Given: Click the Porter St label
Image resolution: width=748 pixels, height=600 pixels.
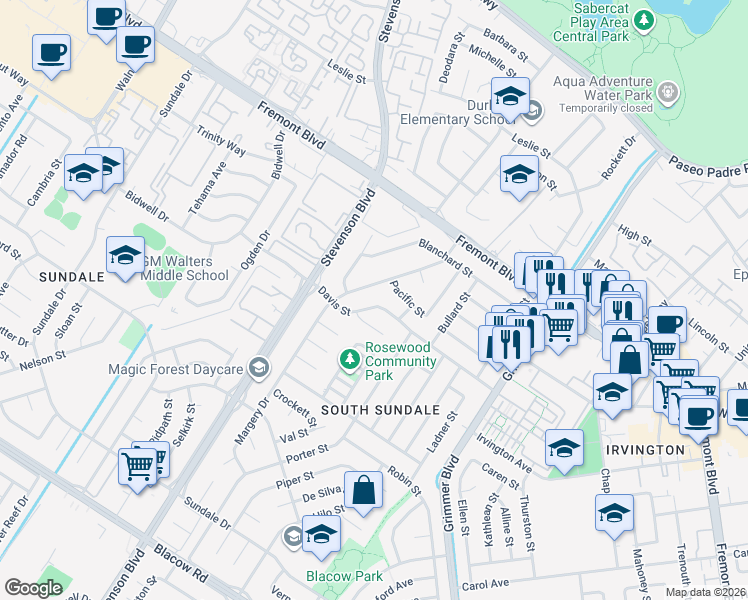Looking at the screenshot, I should (307, 454).
